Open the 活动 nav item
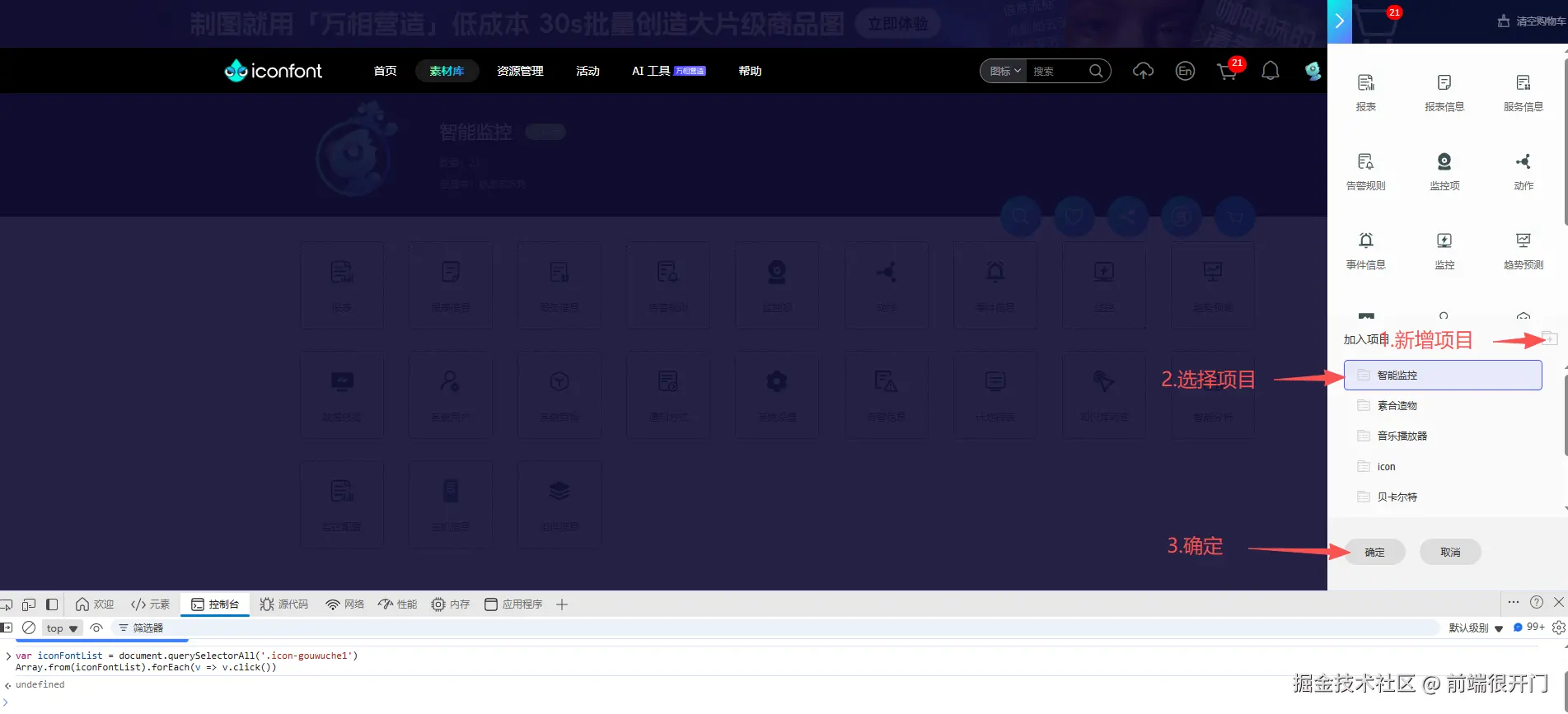The image size is (1568, 714). click(587, 71)
